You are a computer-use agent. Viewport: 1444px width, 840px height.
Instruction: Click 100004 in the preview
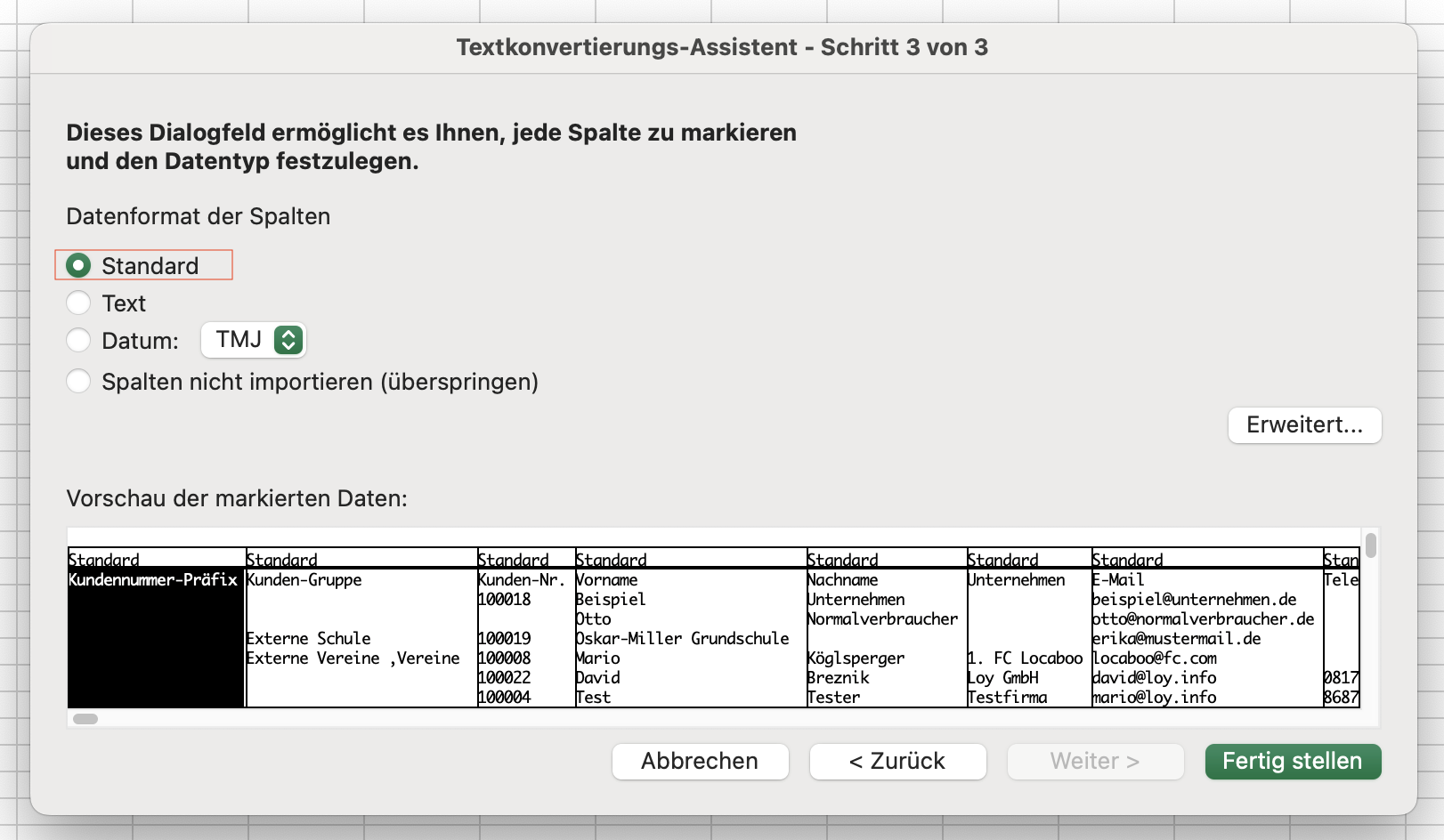point(505,698)
